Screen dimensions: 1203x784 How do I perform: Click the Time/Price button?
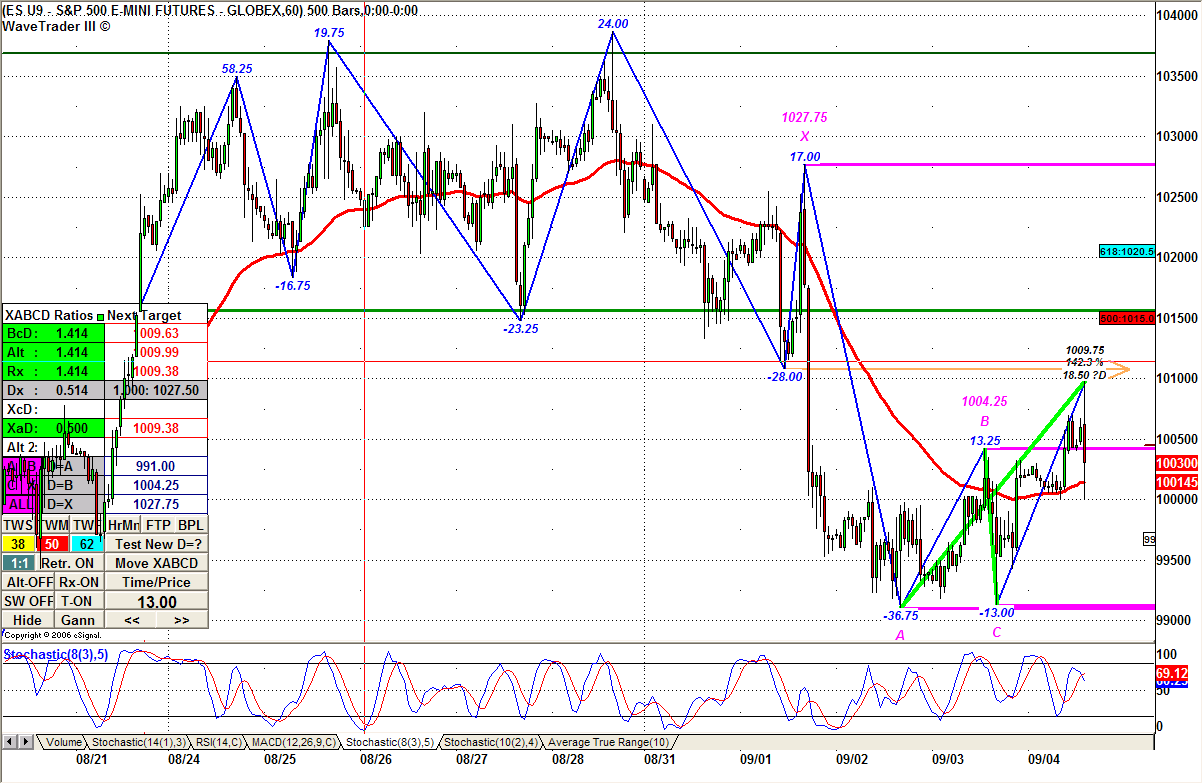tap(157, 582)
